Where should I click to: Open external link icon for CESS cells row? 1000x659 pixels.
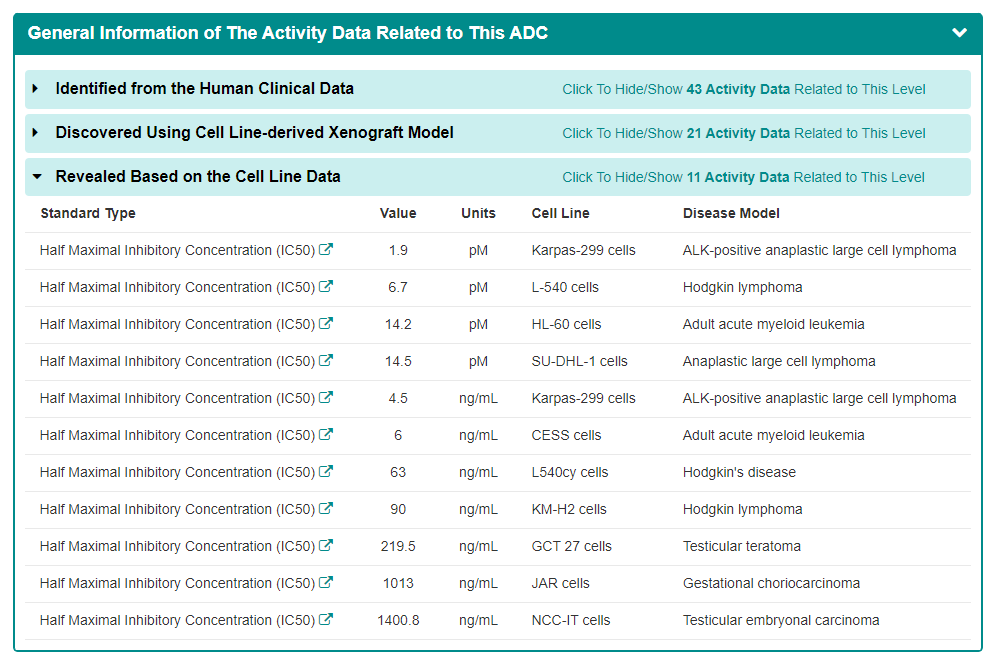326,435
